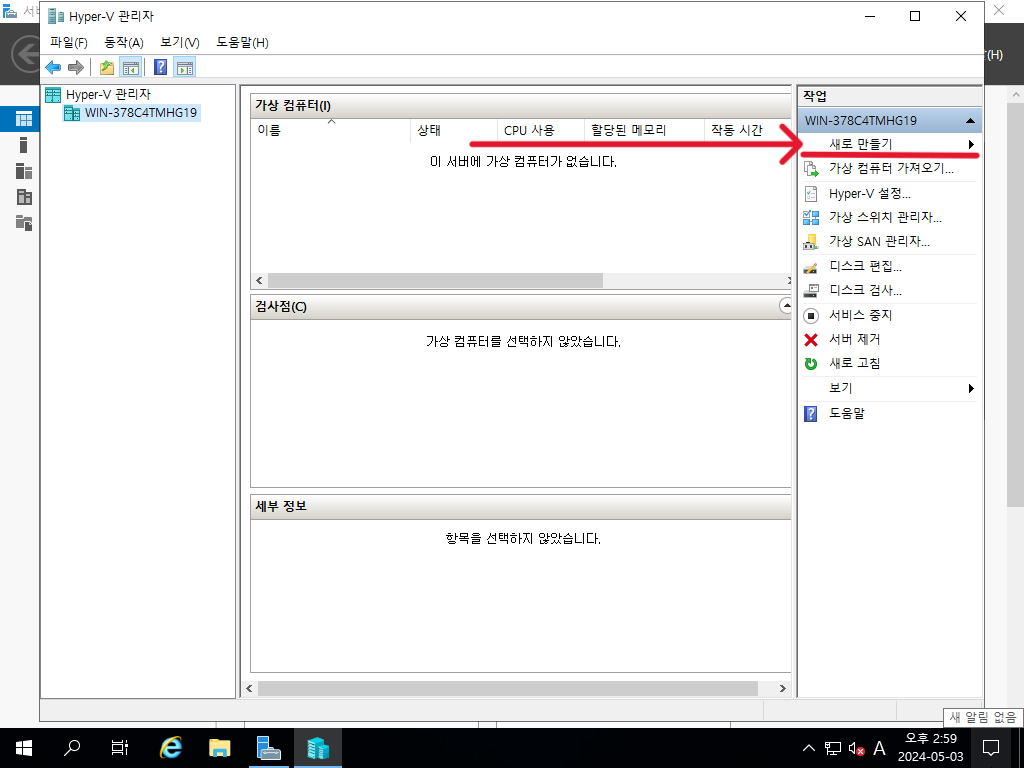1024x768 pixels.
Task: Collapse the WIN-378C4TMHG19 actions section
Action: point(970,121)
